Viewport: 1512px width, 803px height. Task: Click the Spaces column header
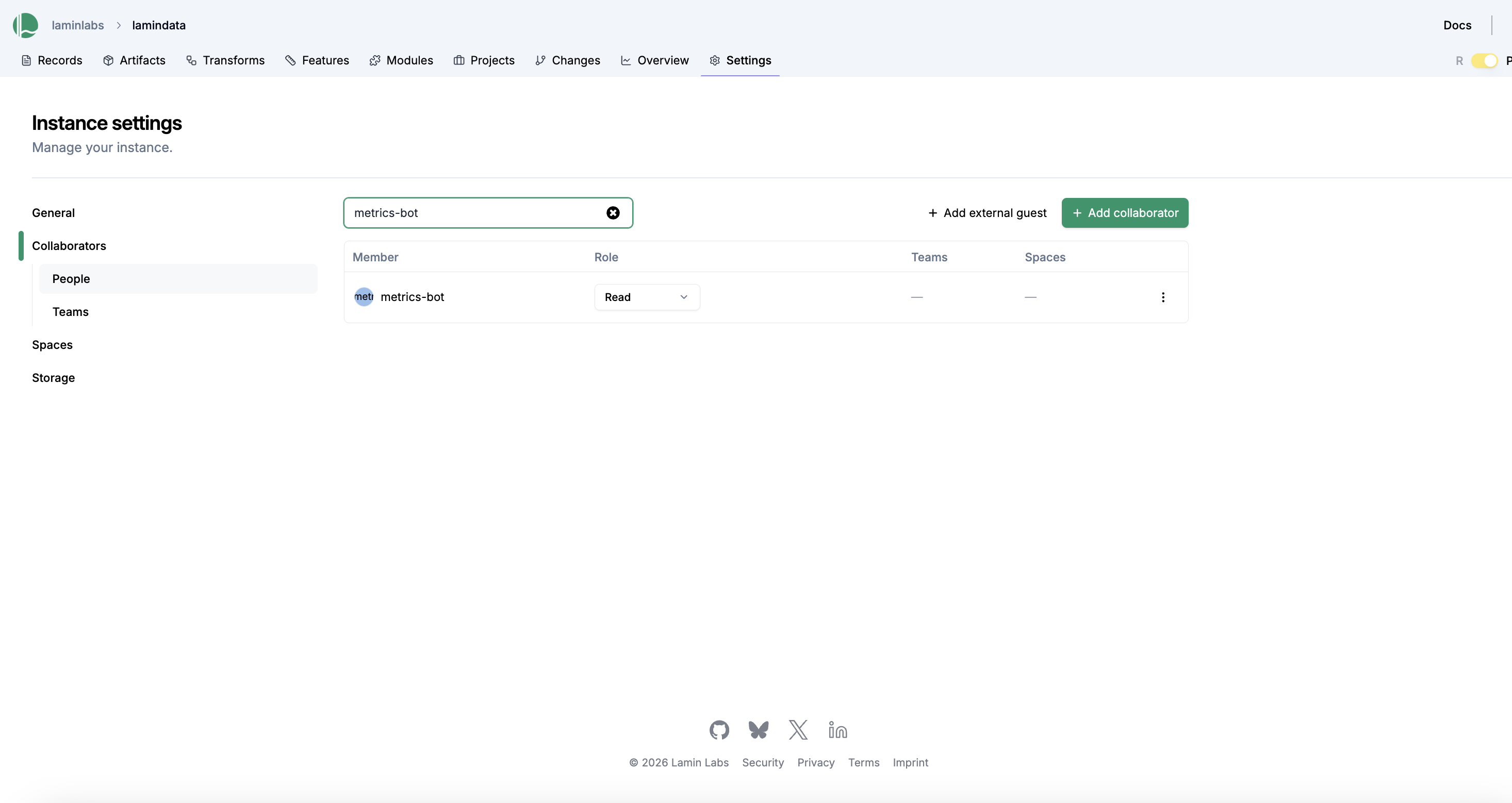(1045, 257)
